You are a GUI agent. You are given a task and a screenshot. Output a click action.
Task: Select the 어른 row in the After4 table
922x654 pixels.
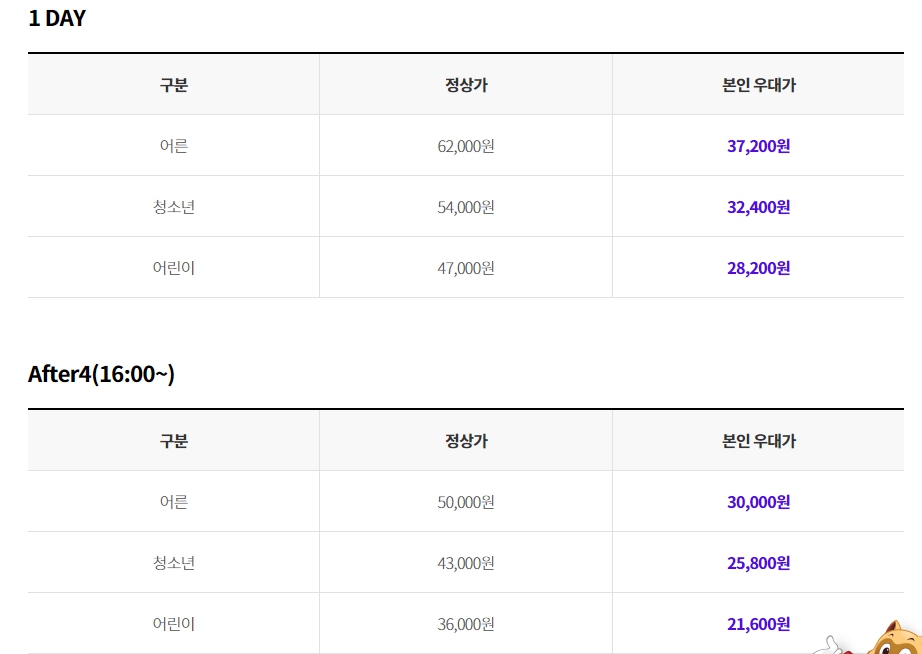(466, 501)
